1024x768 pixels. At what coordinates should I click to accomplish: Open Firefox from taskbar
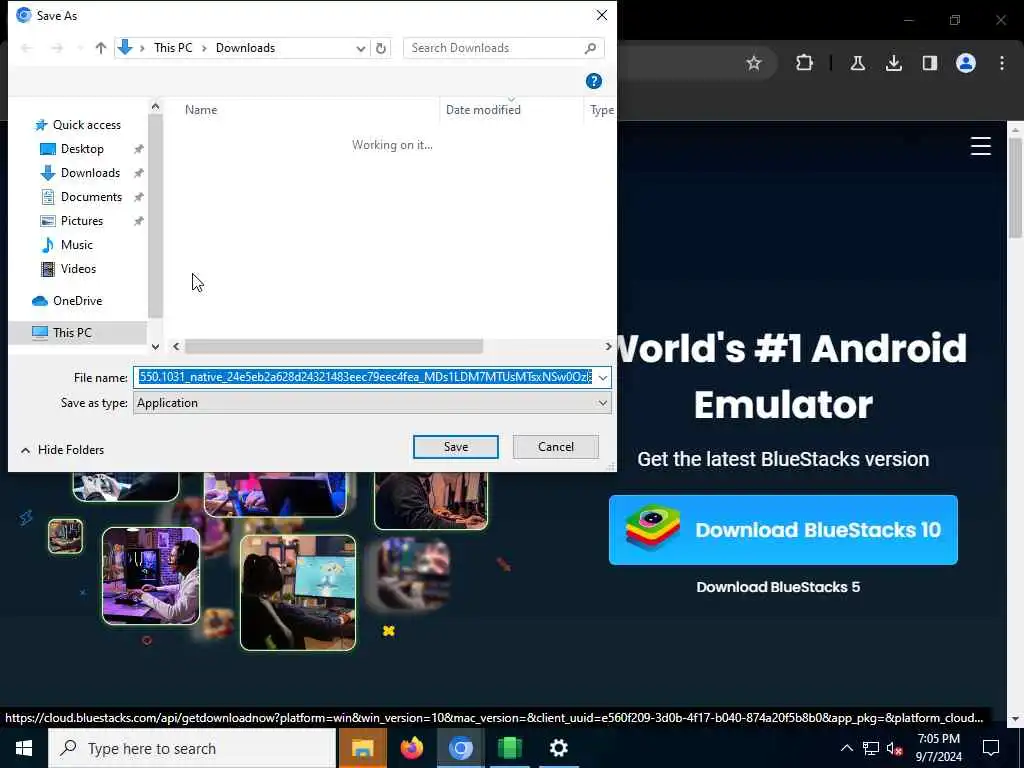click(411, 748)
